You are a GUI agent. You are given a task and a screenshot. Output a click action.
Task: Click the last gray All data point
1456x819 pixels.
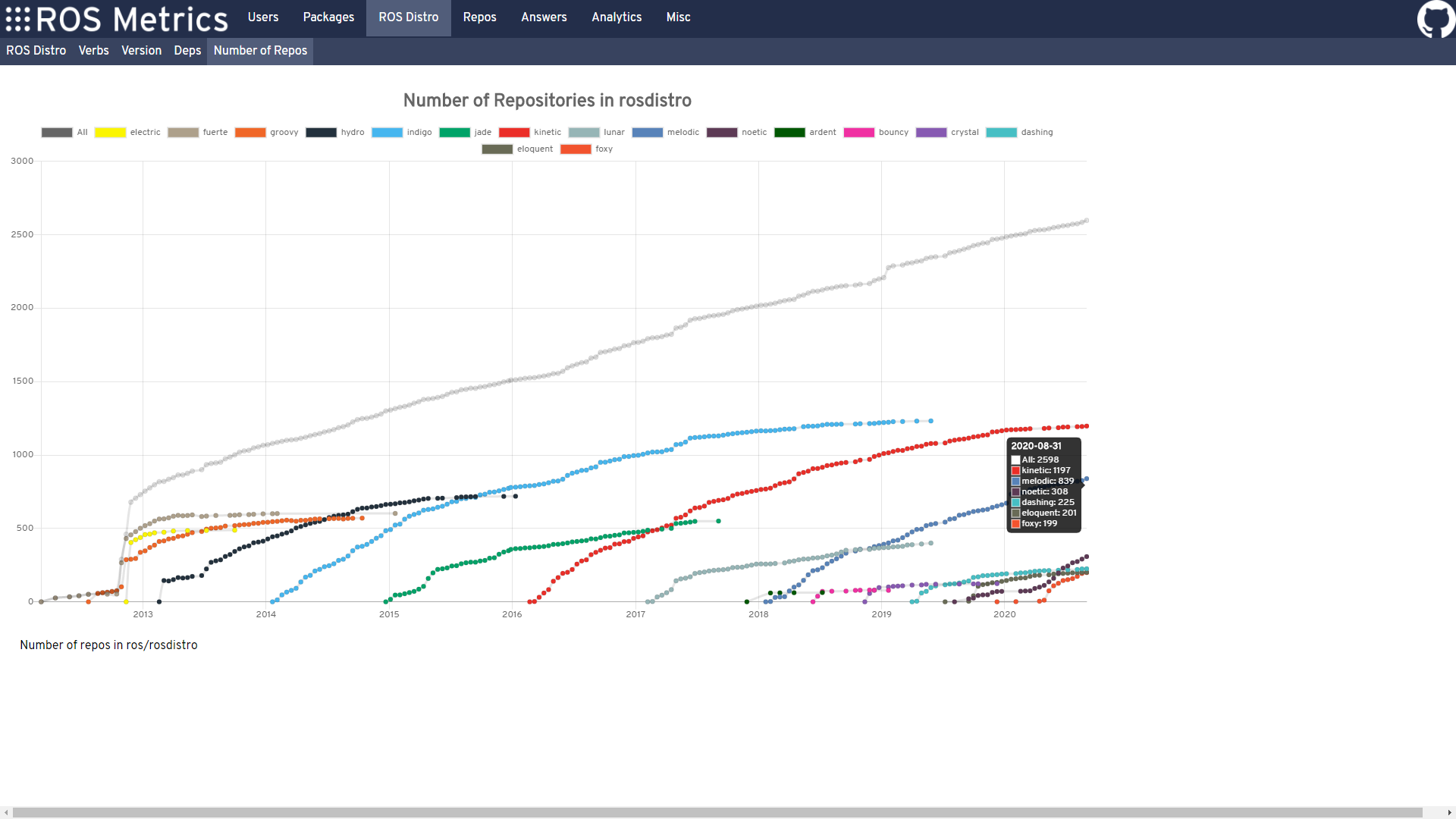[1086, 221]
